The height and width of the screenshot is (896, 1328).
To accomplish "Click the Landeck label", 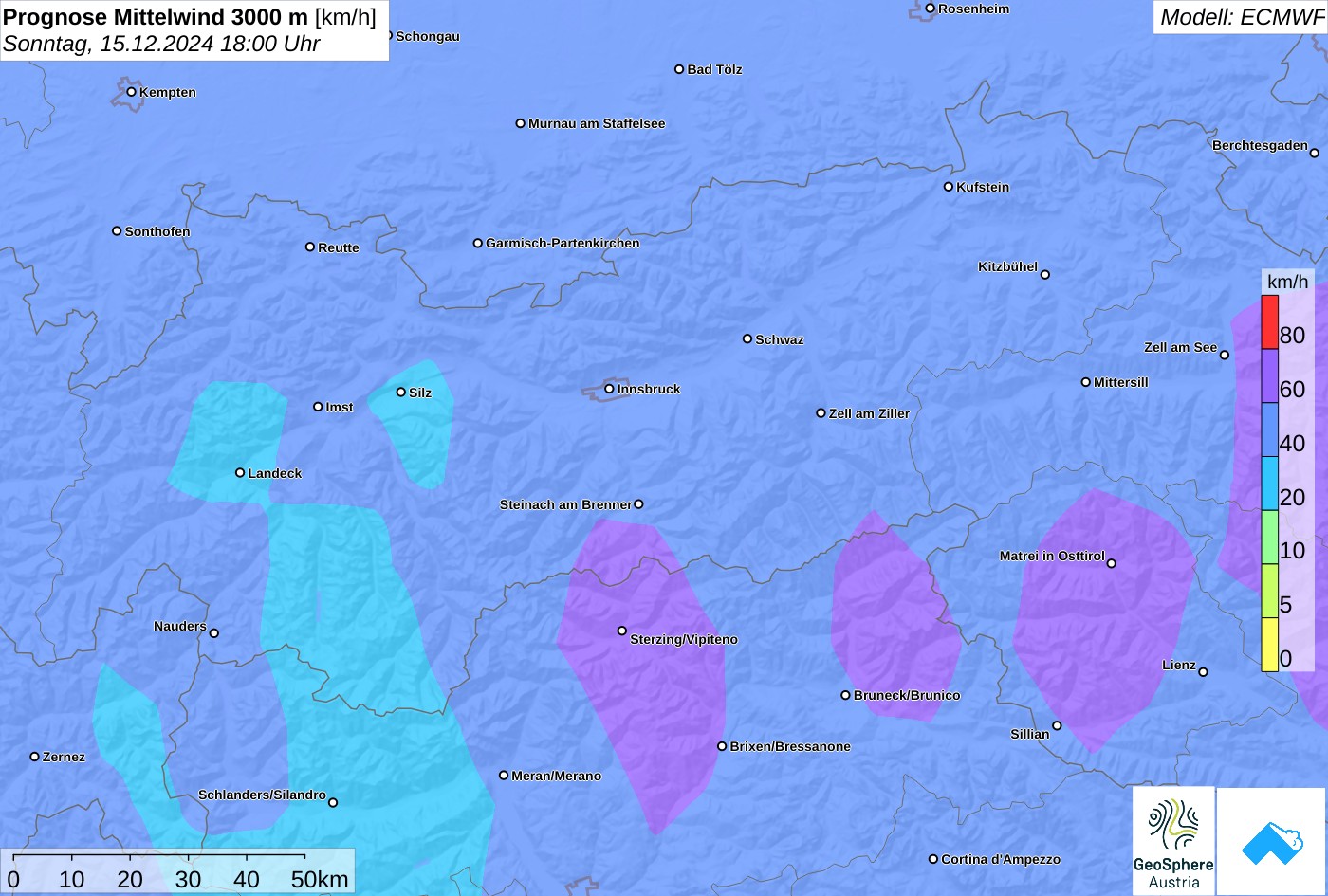I will tap(275, 473).
